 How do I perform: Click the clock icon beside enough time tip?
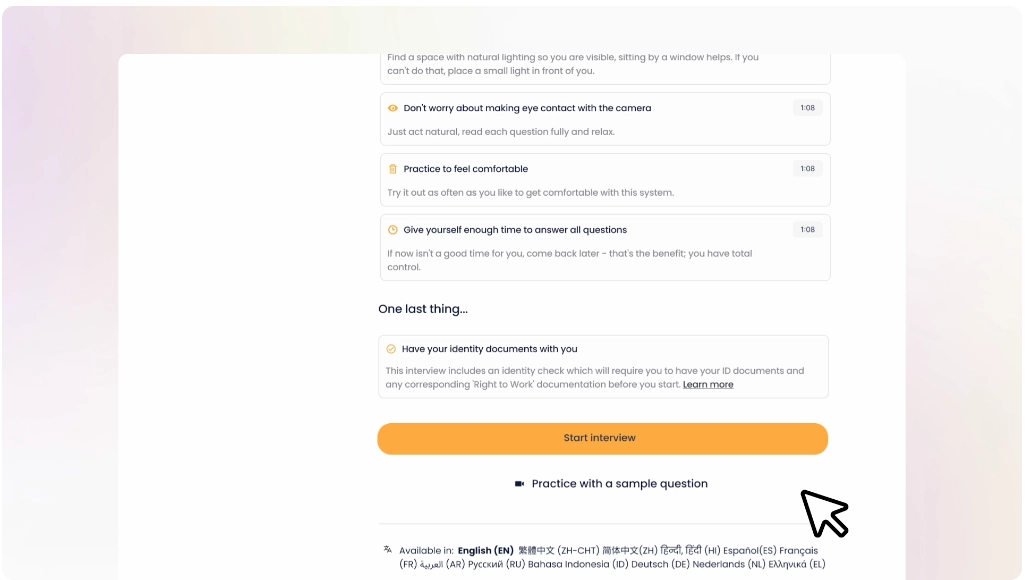click(392, 230)
